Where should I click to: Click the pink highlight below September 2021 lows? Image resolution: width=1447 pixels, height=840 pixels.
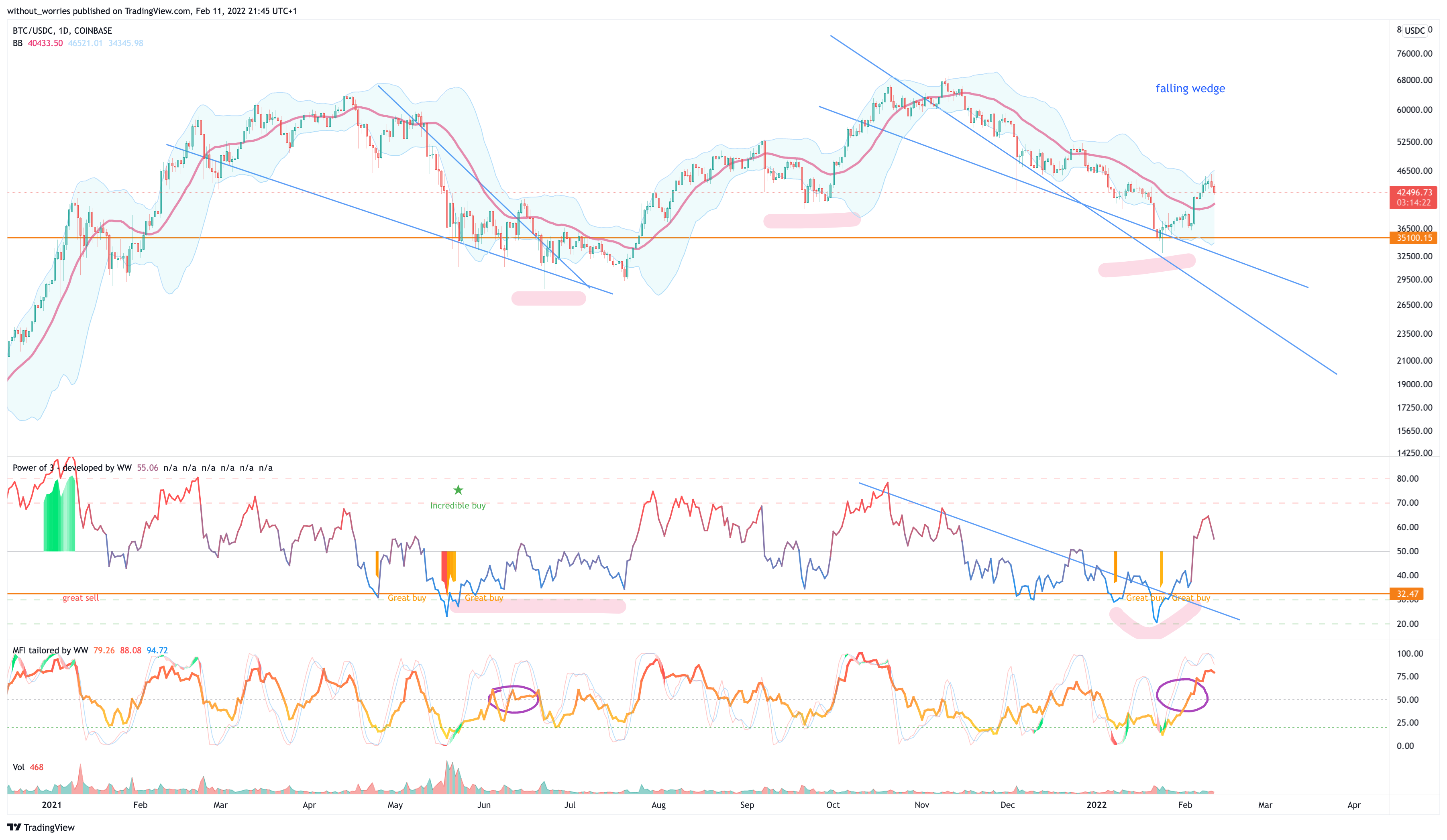point(811,220)
